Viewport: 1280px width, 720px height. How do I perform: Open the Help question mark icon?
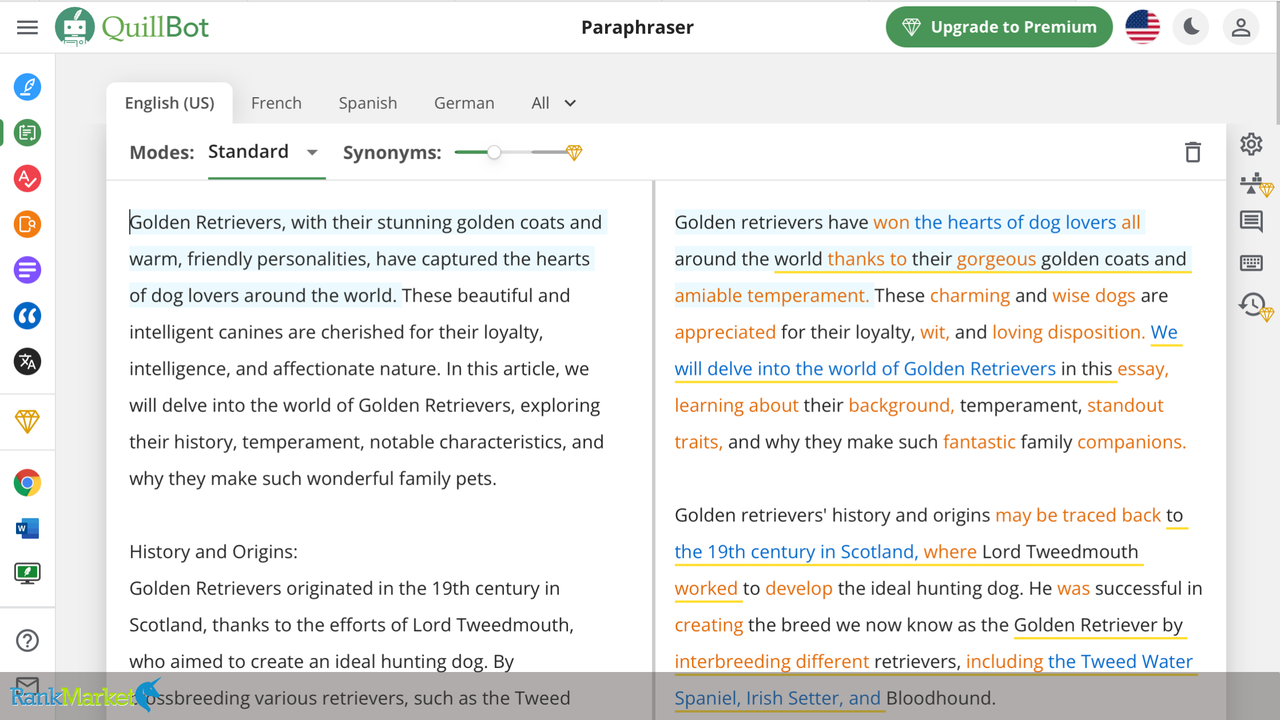pos(27,641)
